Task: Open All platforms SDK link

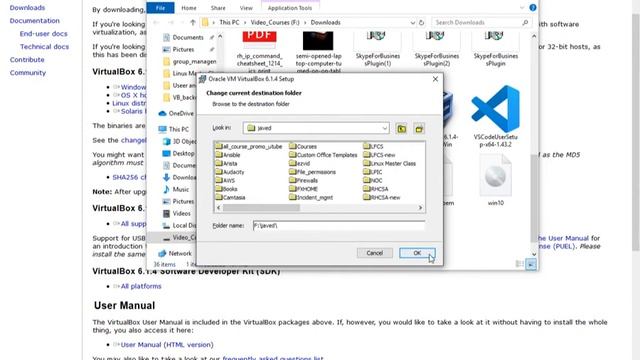Action: pyautogui.click(x=141, y=287)
